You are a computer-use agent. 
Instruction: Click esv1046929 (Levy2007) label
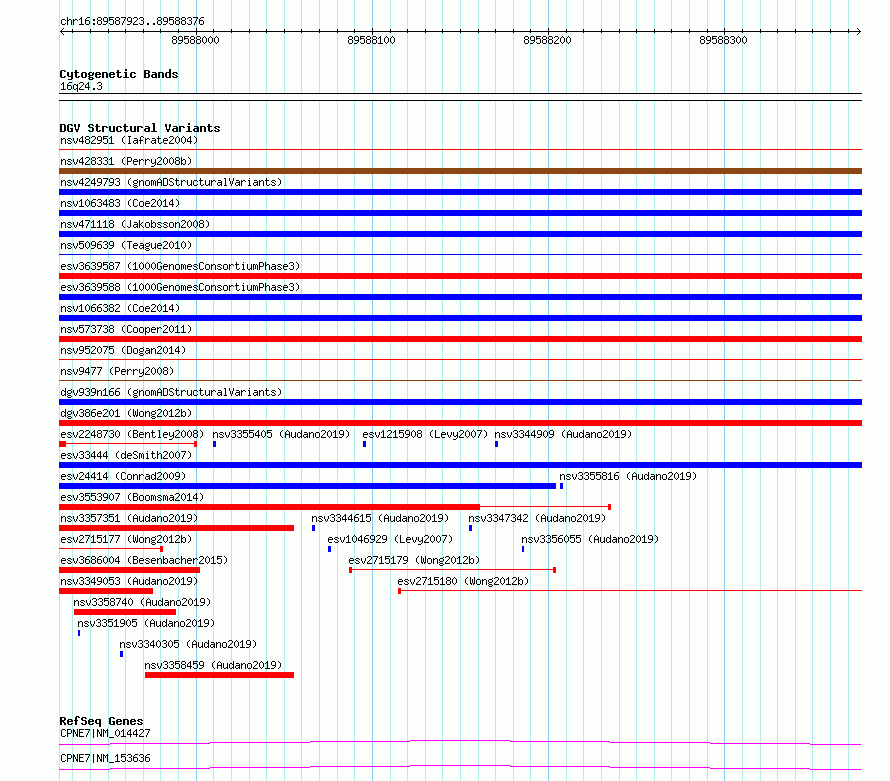pos(390,539)
